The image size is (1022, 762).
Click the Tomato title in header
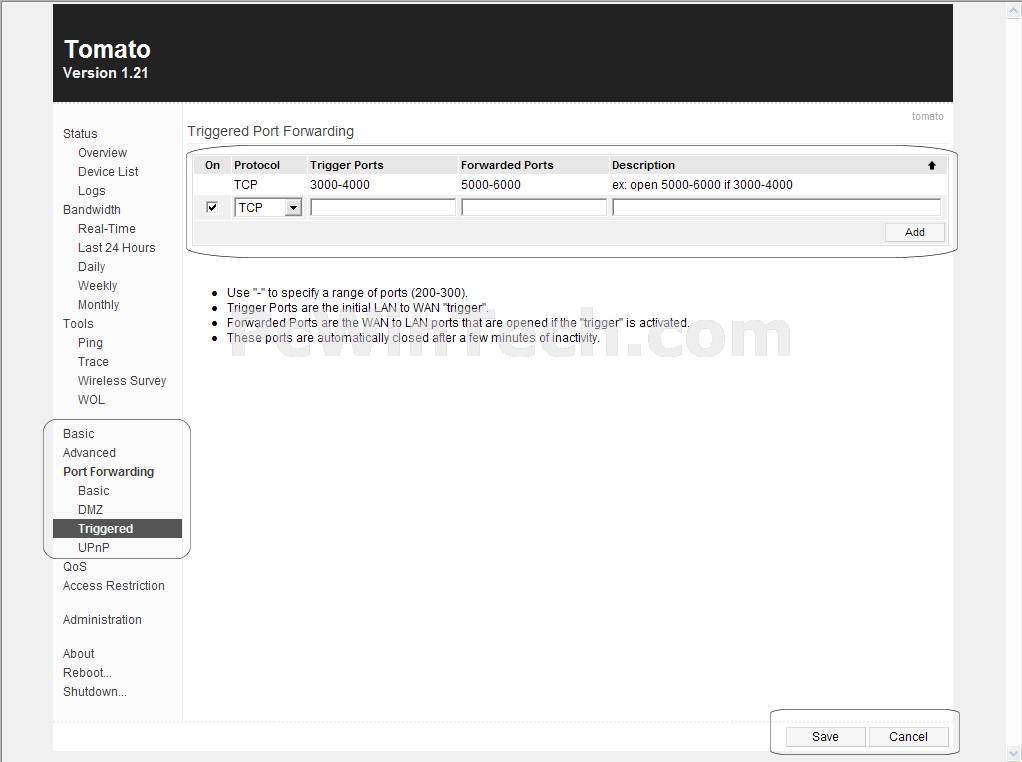(x=108, y=50)
